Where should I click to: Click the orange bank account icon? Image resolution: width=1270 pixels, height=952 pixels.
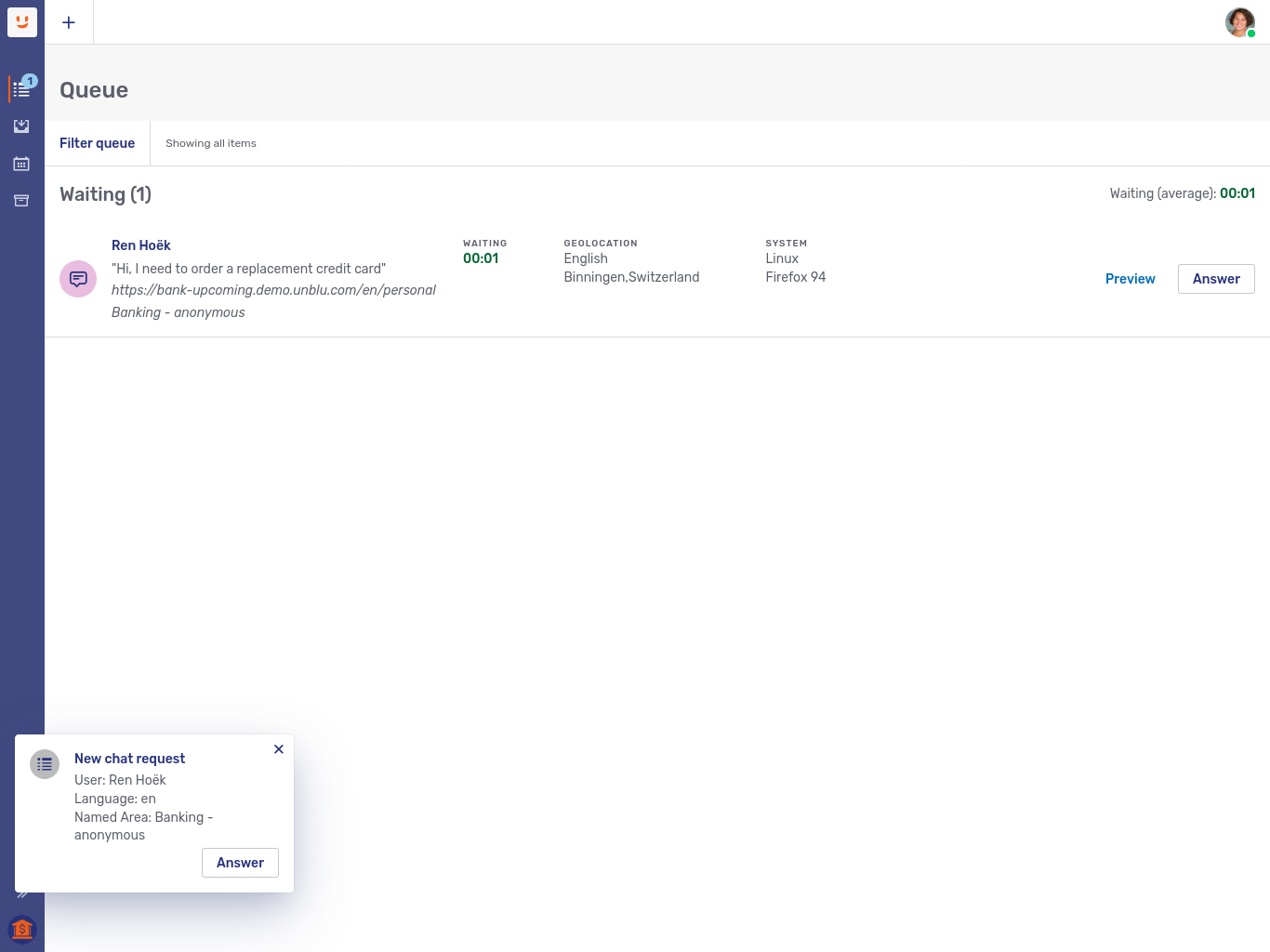[22, 929]
